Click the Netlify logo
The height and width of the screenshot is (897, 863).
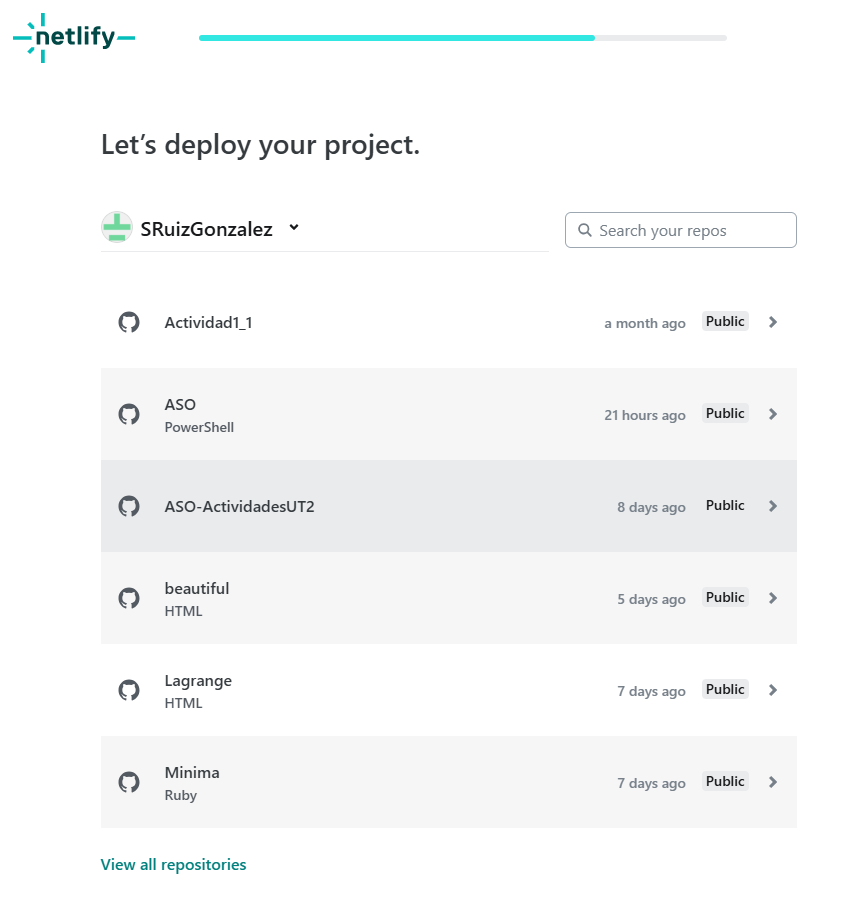74,38
